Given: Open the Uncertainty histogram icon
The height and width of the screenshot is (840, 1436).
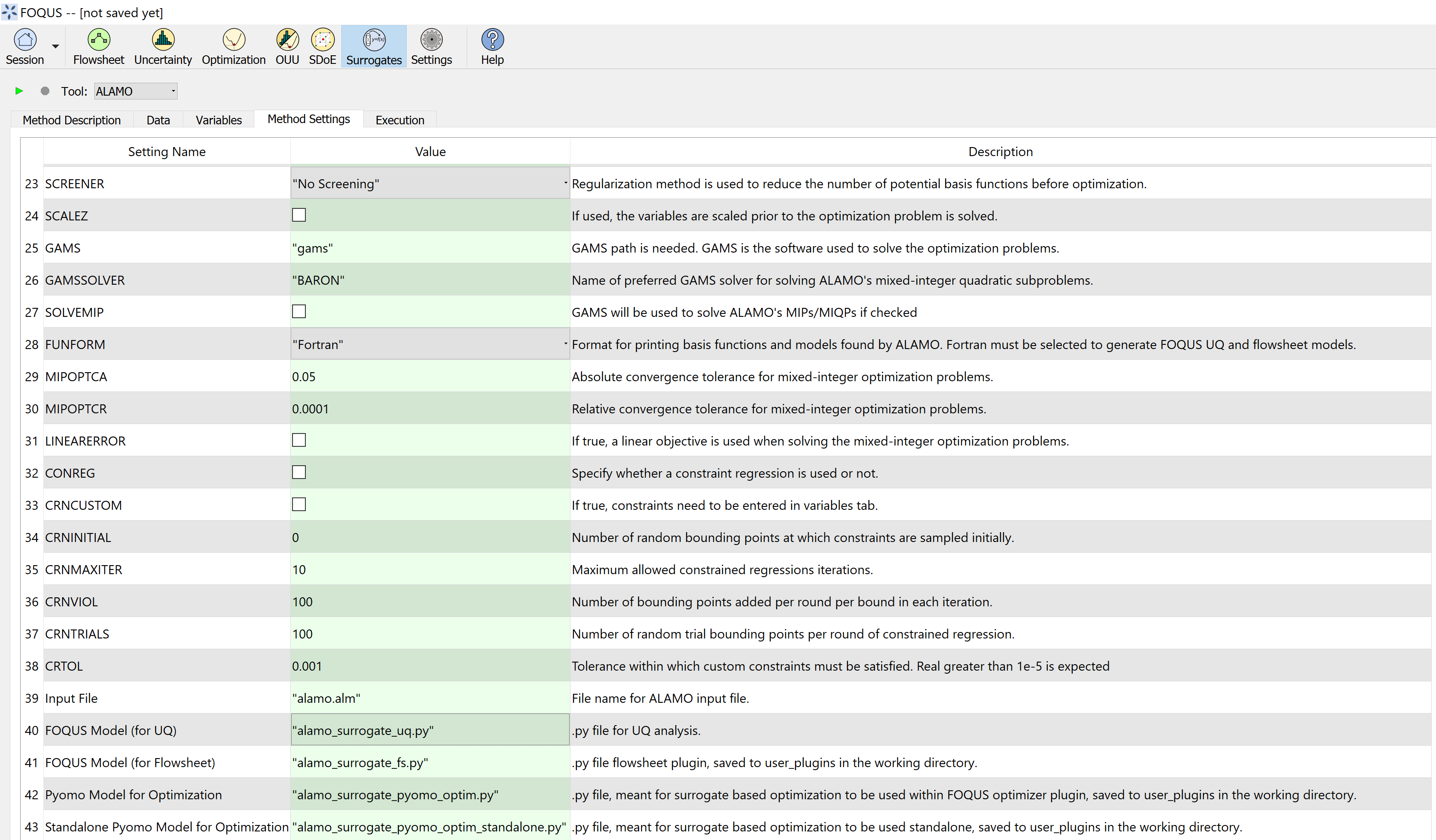Looking at the screenshot, I should (163, 40).
